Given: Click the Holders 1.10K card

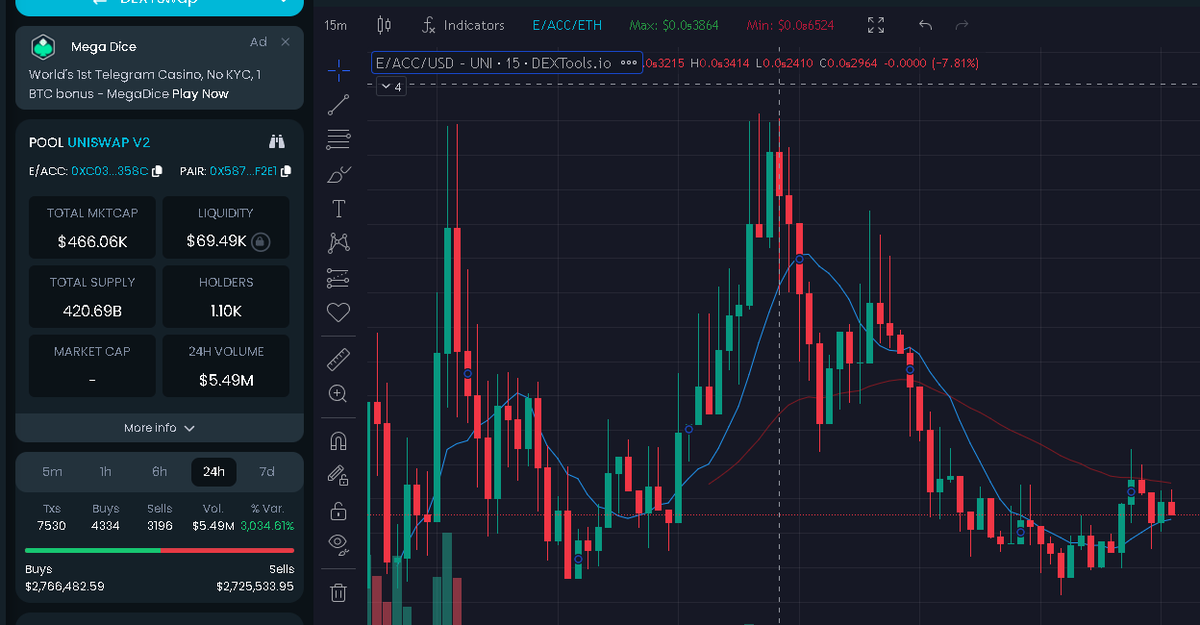Looking at the screenshot, I should 226,296.
